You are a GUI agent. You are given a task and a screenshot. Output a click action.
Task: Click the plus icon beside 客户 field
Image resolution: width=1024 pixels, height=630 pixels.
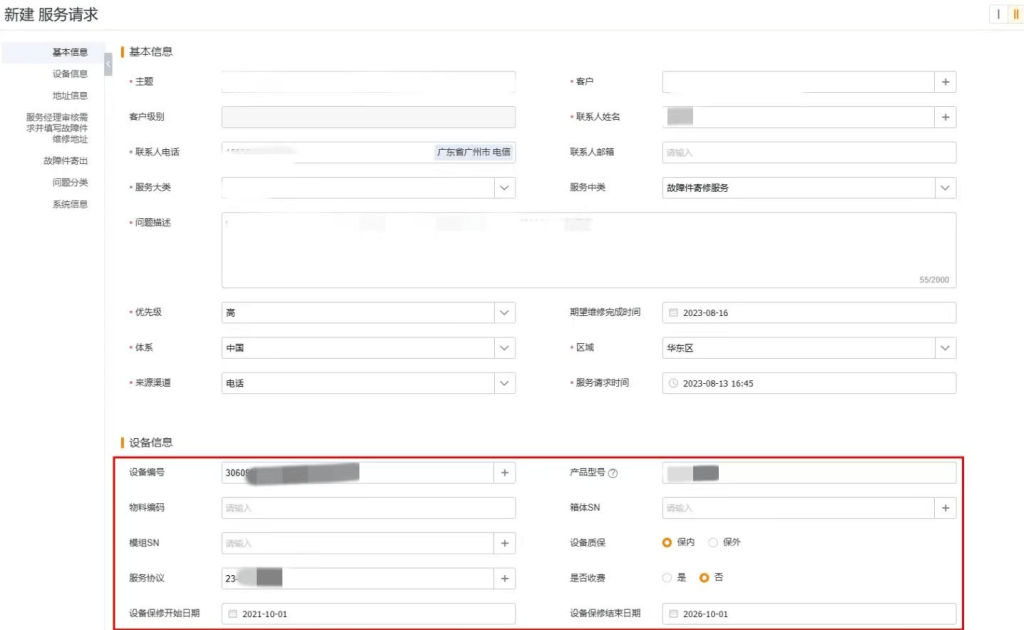[x=945, y=82]
